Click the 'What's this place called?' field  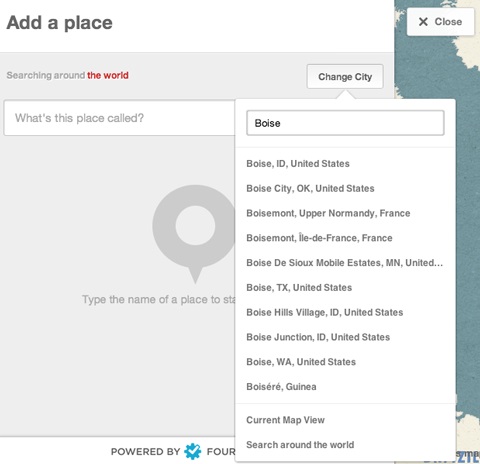pyautogui.click(x=119, y=118)
